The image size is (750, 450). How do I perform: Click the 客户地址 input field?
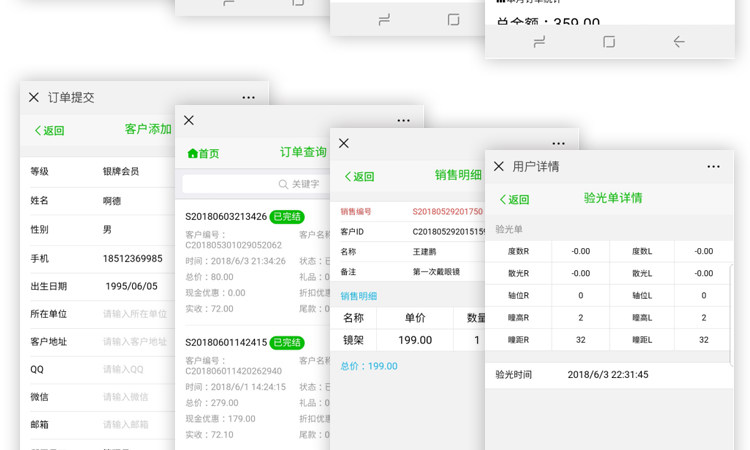[x=135, y=342]
